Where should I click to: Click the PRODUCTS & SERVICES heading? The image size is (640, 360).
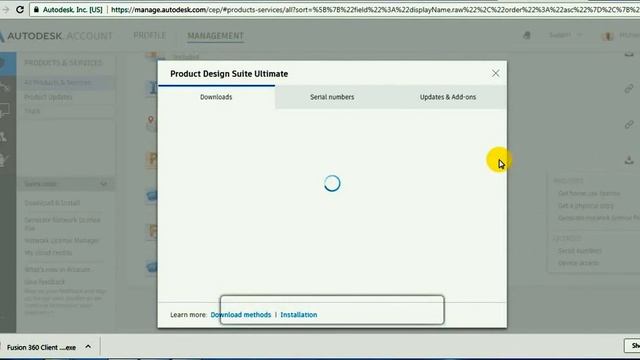(63, 63)
